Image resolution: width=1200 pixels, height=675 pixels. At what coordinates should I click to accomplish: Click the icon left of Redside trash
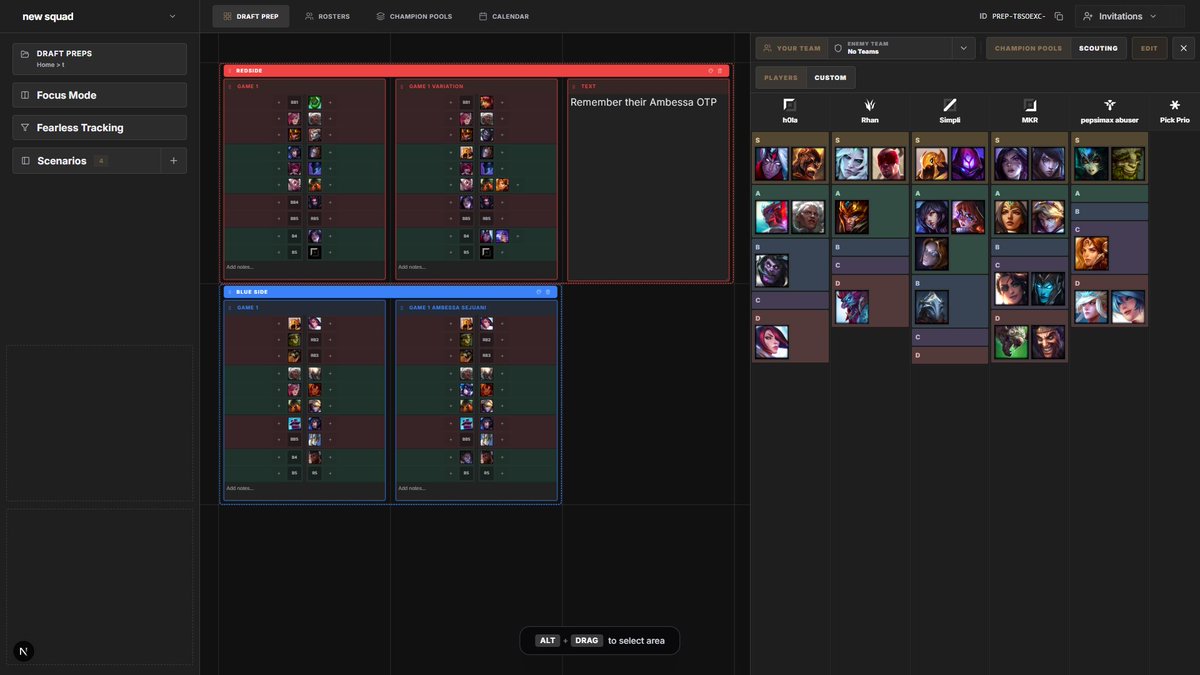[711, 71]
